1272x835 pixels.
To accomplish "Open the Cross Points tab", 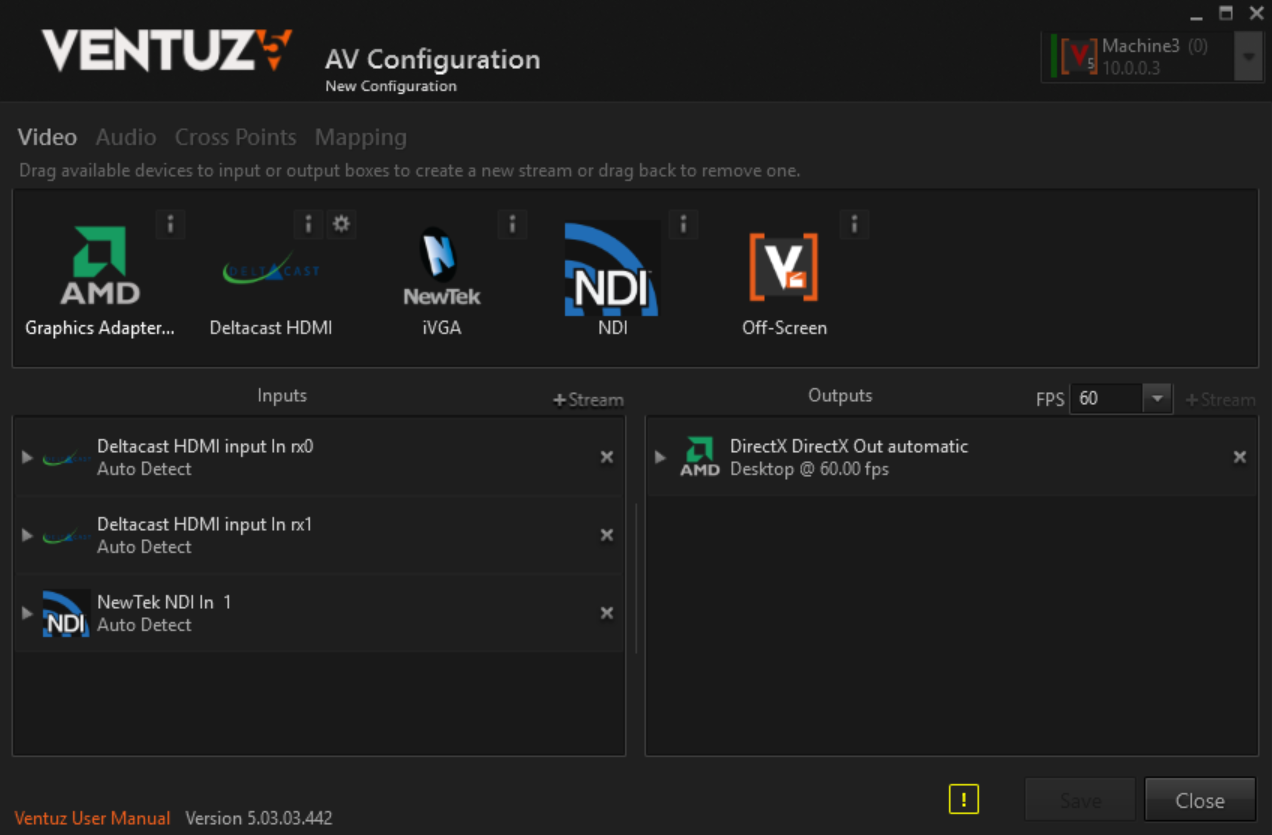I will coord(235,137).
